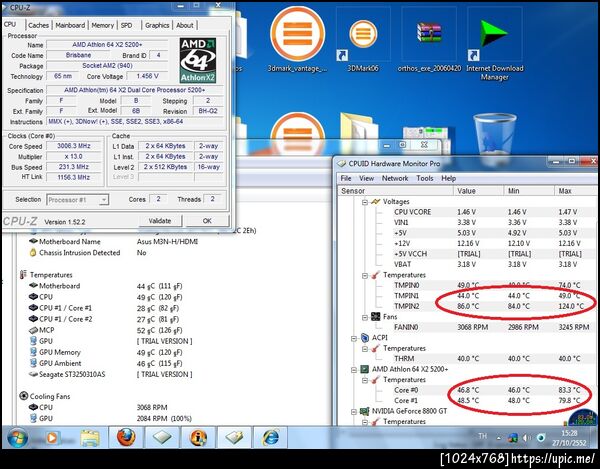Click the Max column header
Screen dimensions: 600x469
click(x=576, y=191)
